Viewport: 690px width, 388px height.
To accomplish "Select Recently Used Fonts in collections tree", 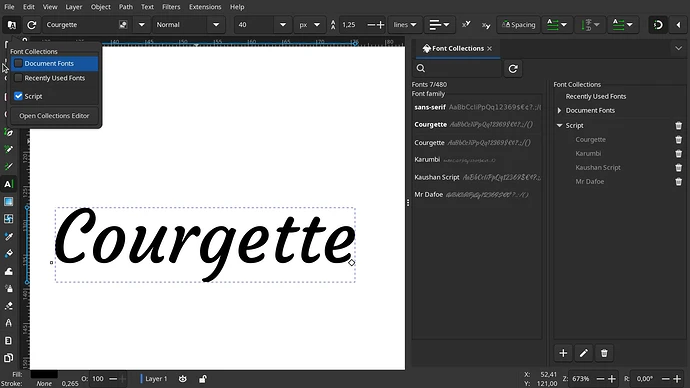I will coord(596,96).
